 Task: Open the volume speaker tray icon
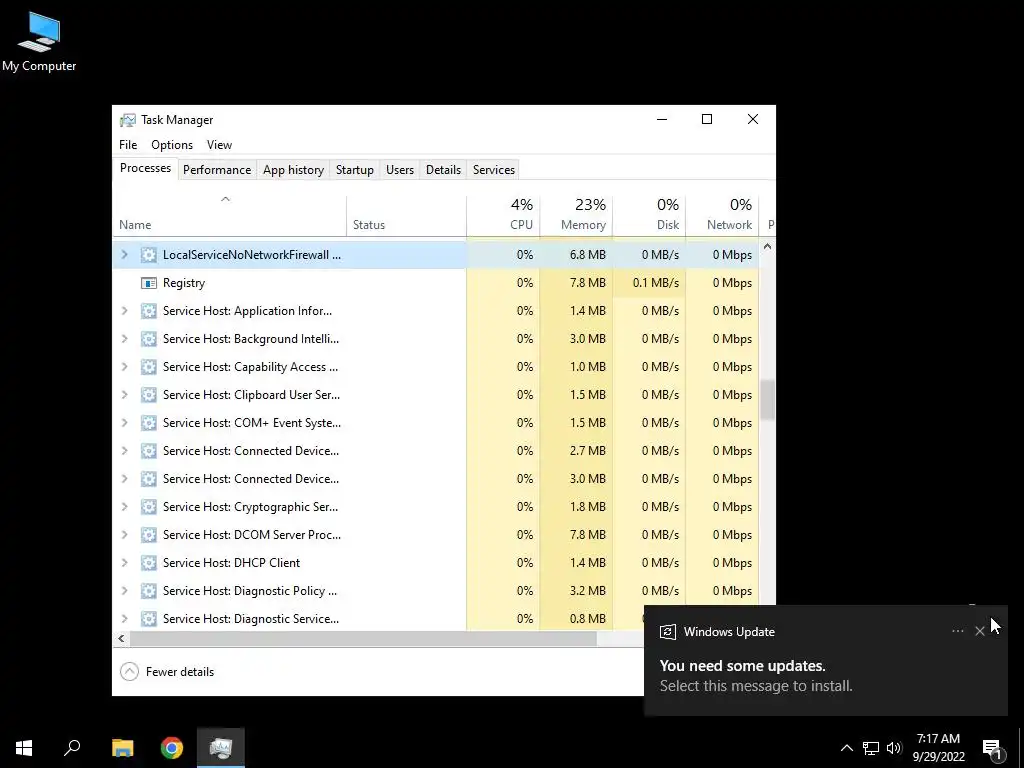(x=894, y=748)
